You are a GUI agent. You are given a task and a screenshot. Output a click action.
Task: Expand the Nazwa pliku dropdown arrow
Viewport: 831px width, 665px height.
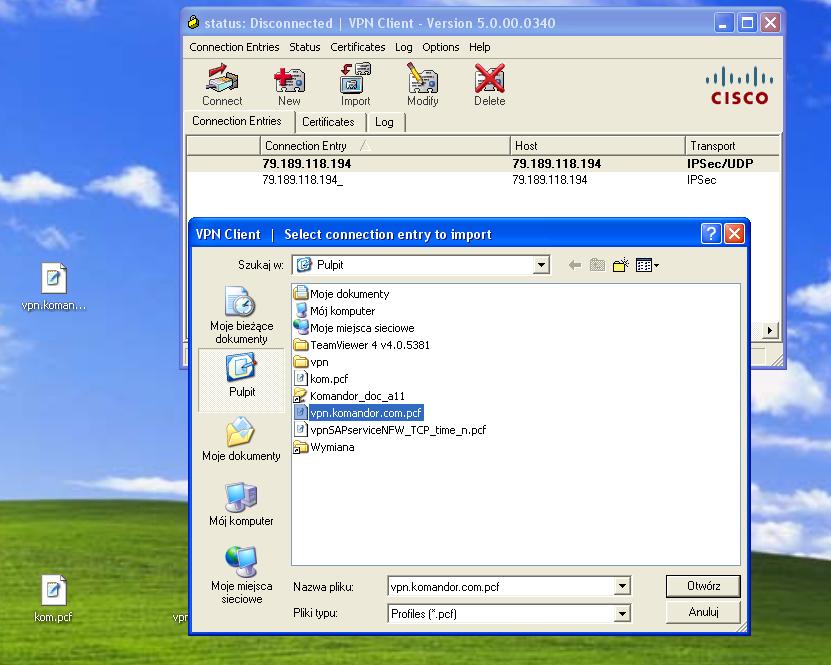tap(622, 586)
